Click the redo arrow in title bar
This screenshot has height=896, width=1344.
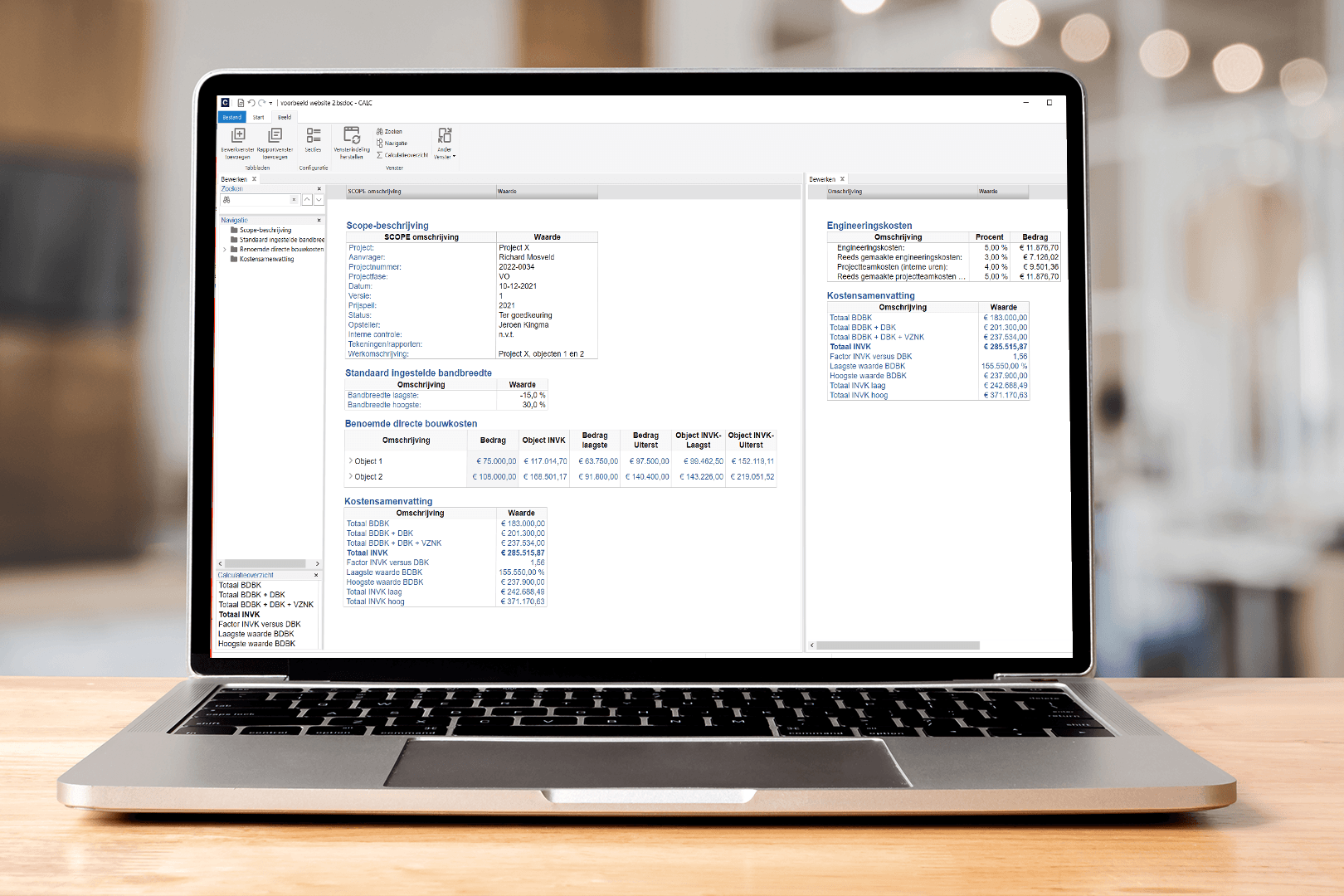point(261,103)
